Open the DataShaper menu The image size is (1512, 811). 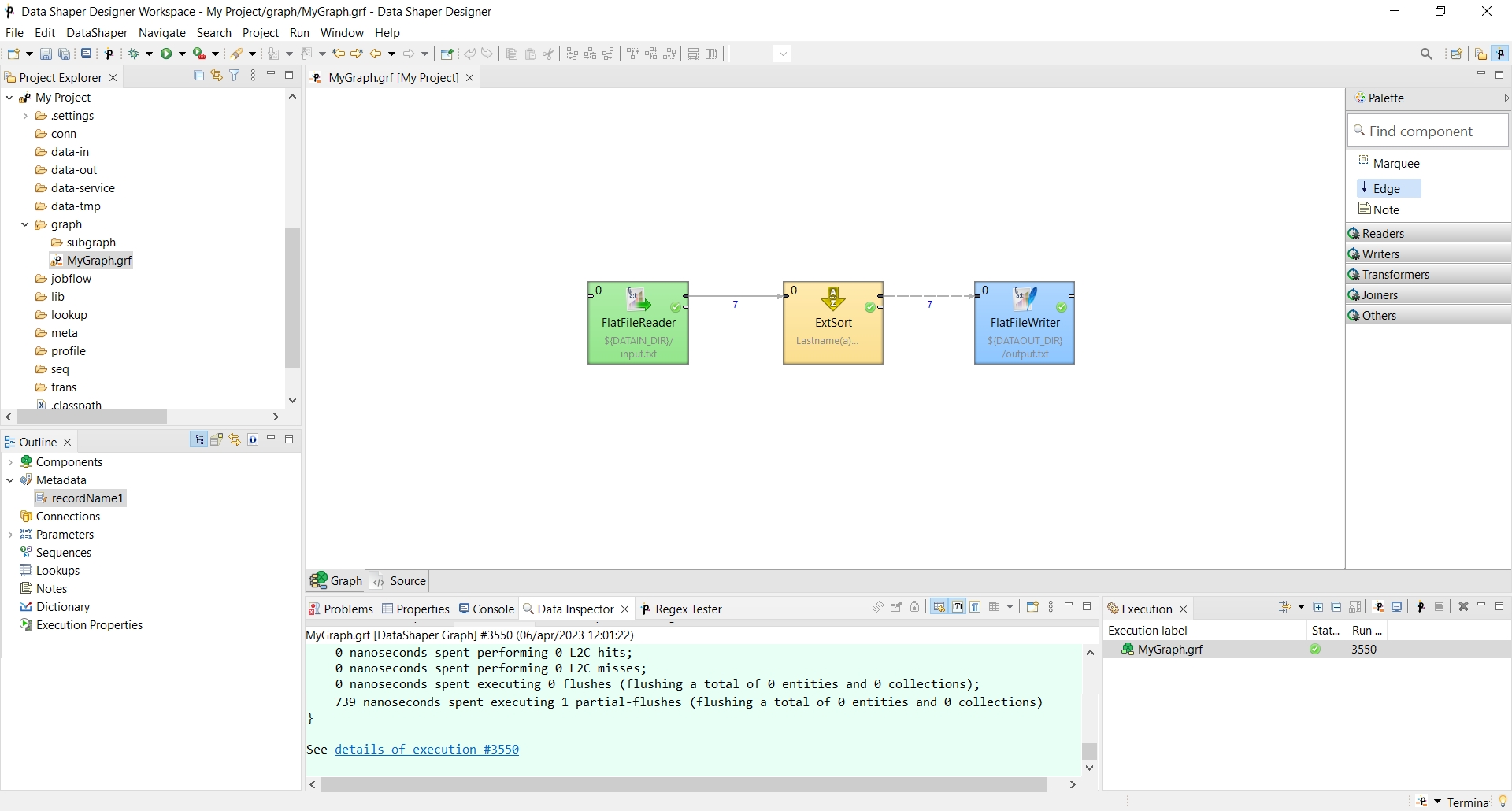coord(97,33)
